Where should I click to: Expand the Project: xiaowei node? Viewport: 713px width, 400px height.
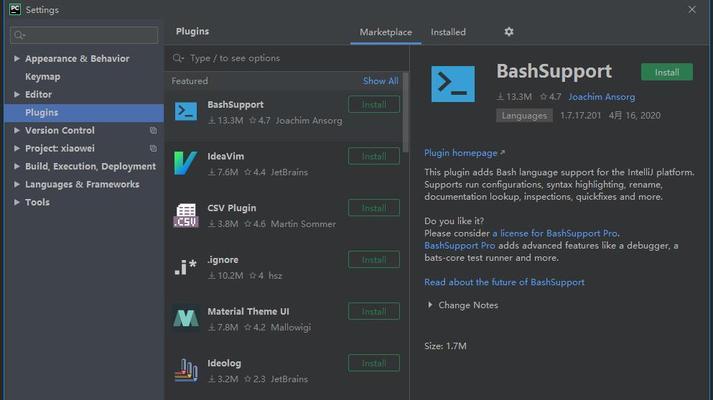point(17,148)
